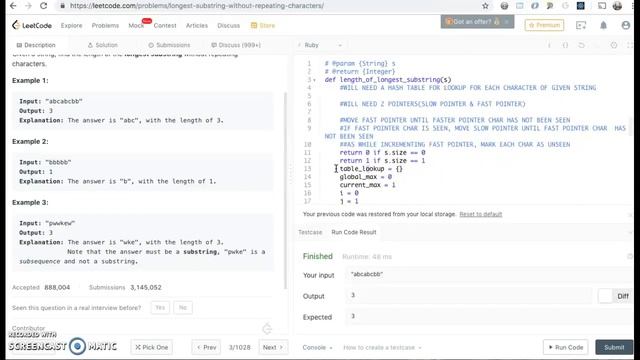Click the Run Code button

tap(566, 347)
